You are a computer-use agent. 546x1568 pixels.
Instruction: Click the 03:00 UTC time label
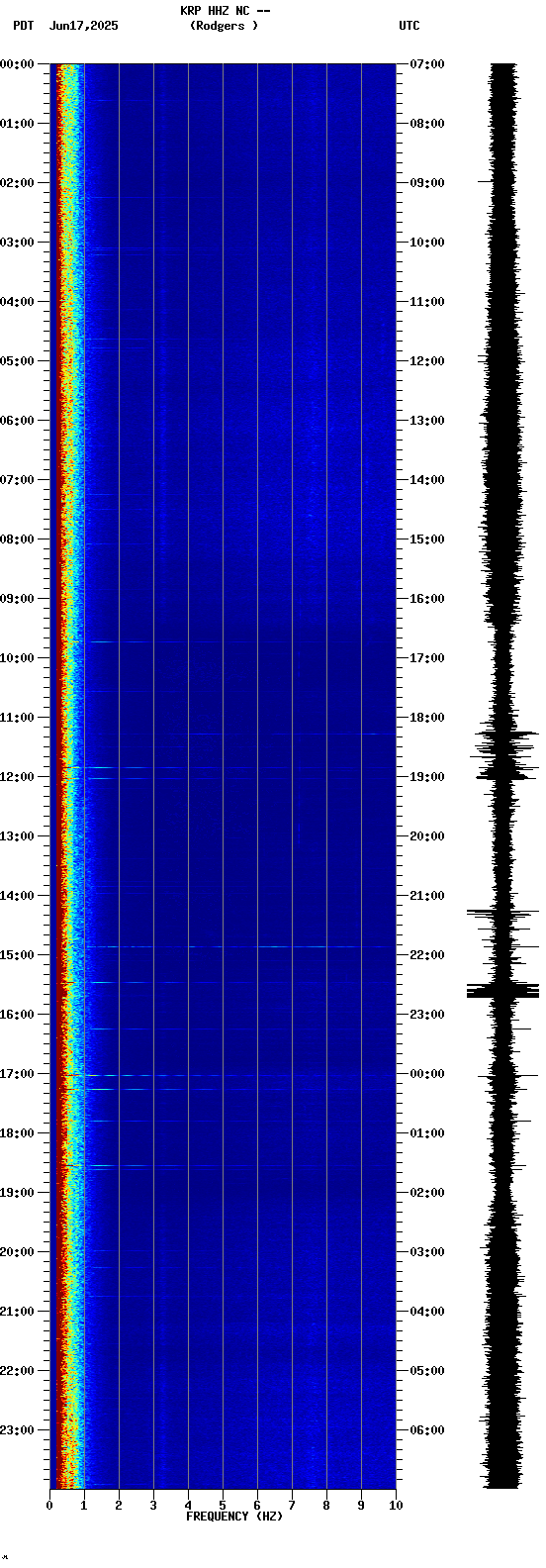pos(427,1252)
